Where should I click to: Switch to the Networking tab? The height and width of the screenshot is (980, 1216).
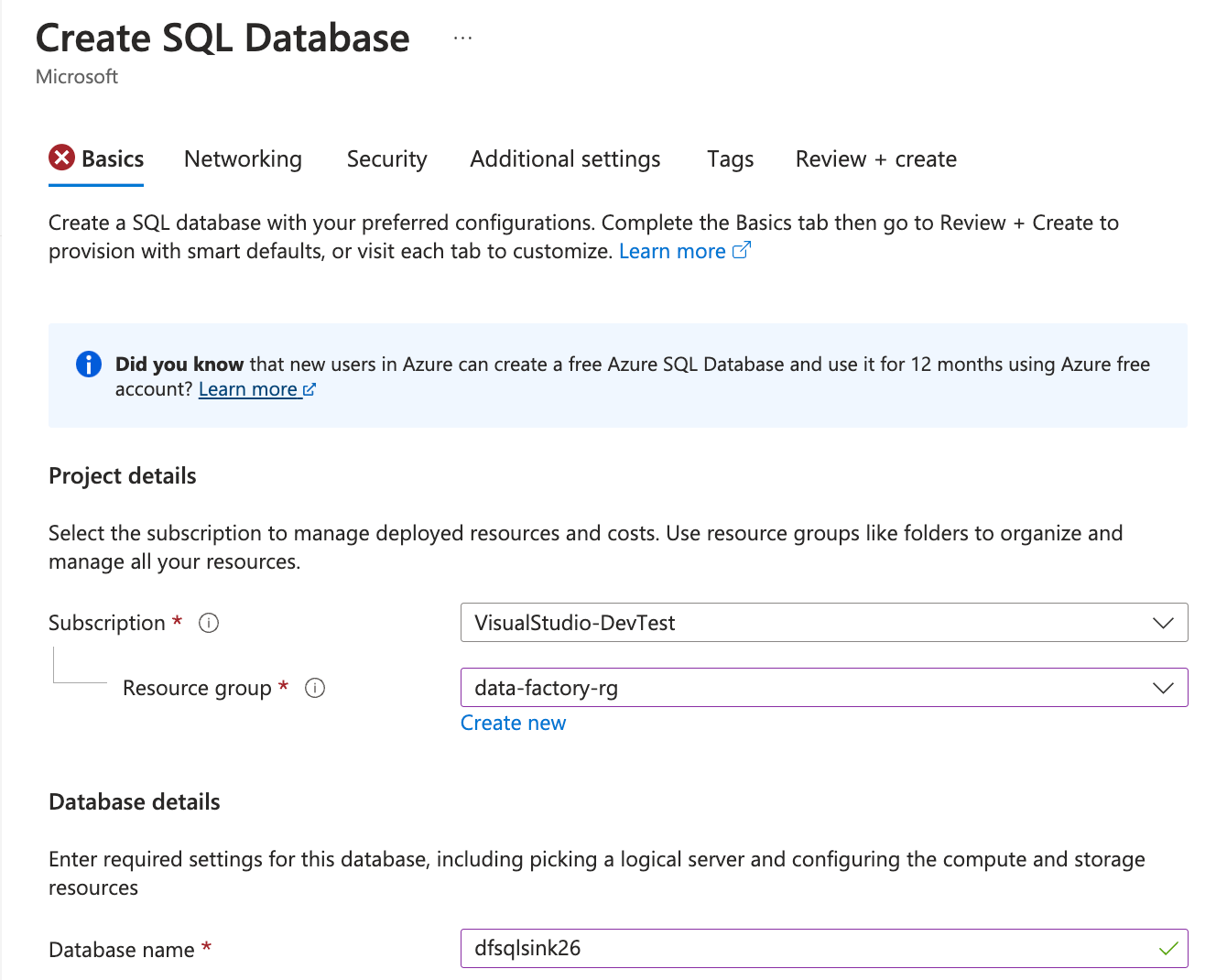[243, 158]
